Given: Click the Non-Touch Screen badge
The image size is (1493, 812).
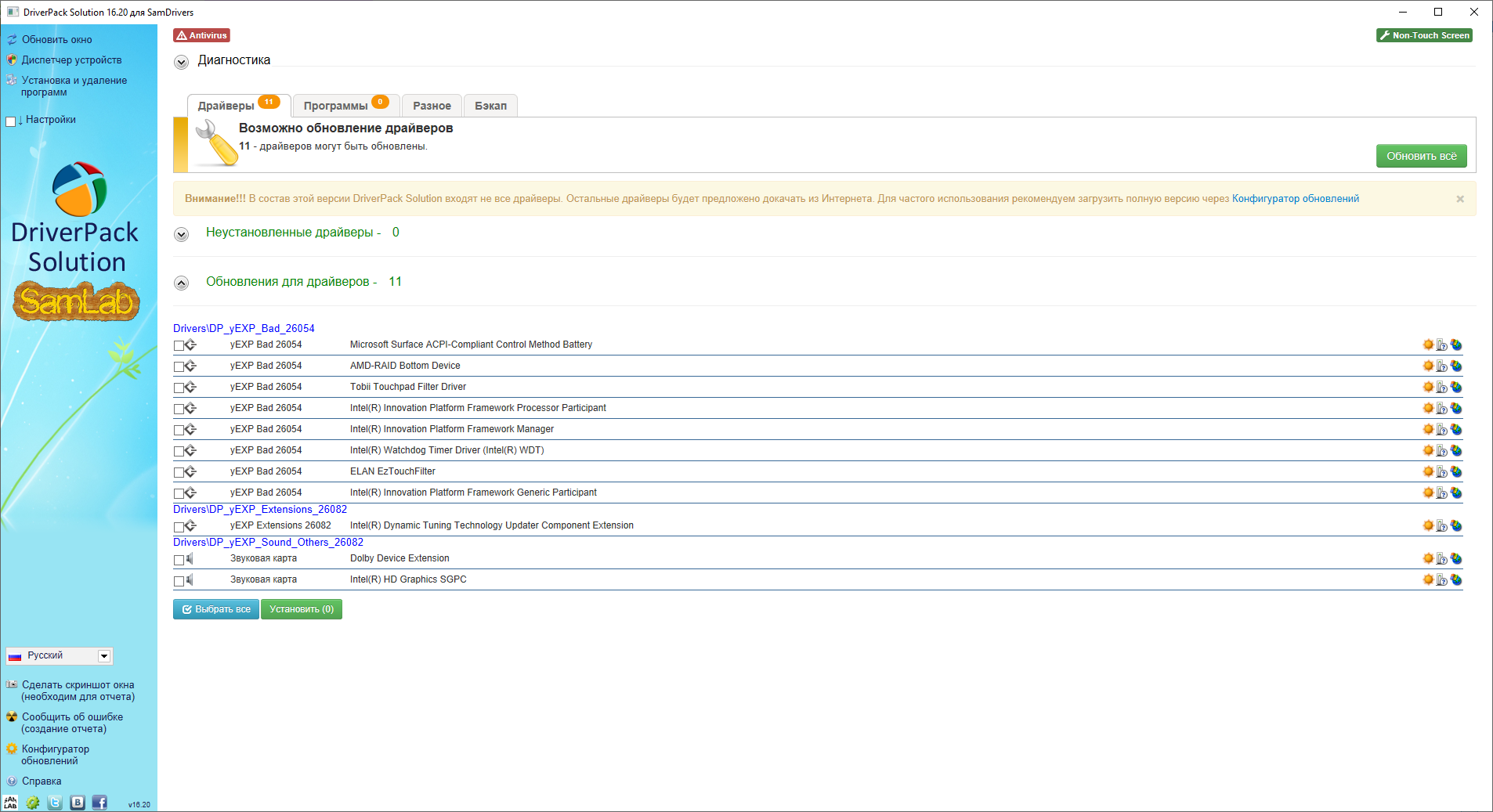Looking at the screenshot, I should click(x=1424, y=35).
